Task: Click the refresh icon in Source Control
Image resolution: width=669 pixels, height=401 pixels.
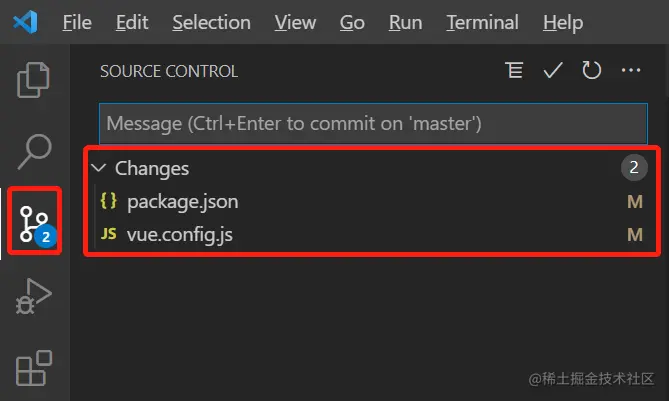Action: tap(591, 70)
